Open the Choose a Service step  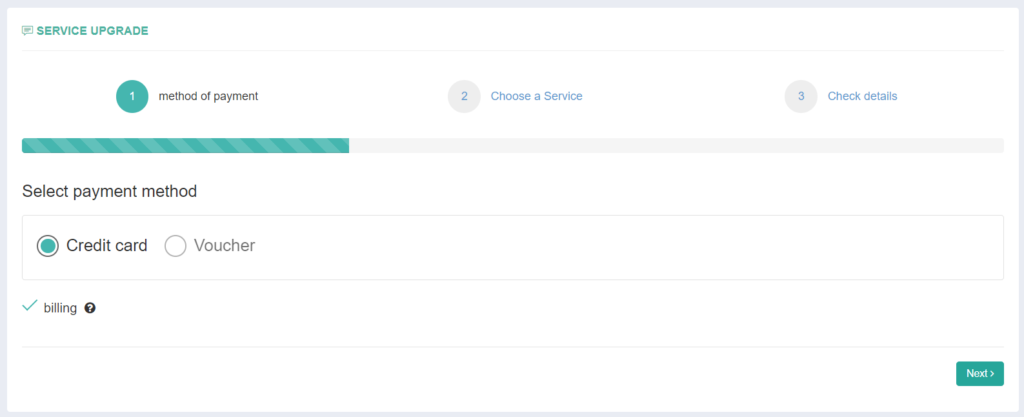tap(537, 97)
